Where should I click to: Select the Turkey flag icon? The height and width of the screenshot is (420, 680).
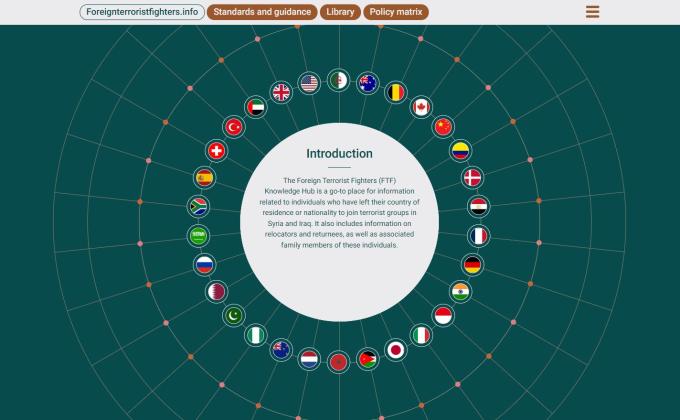(x=234, y=127)
